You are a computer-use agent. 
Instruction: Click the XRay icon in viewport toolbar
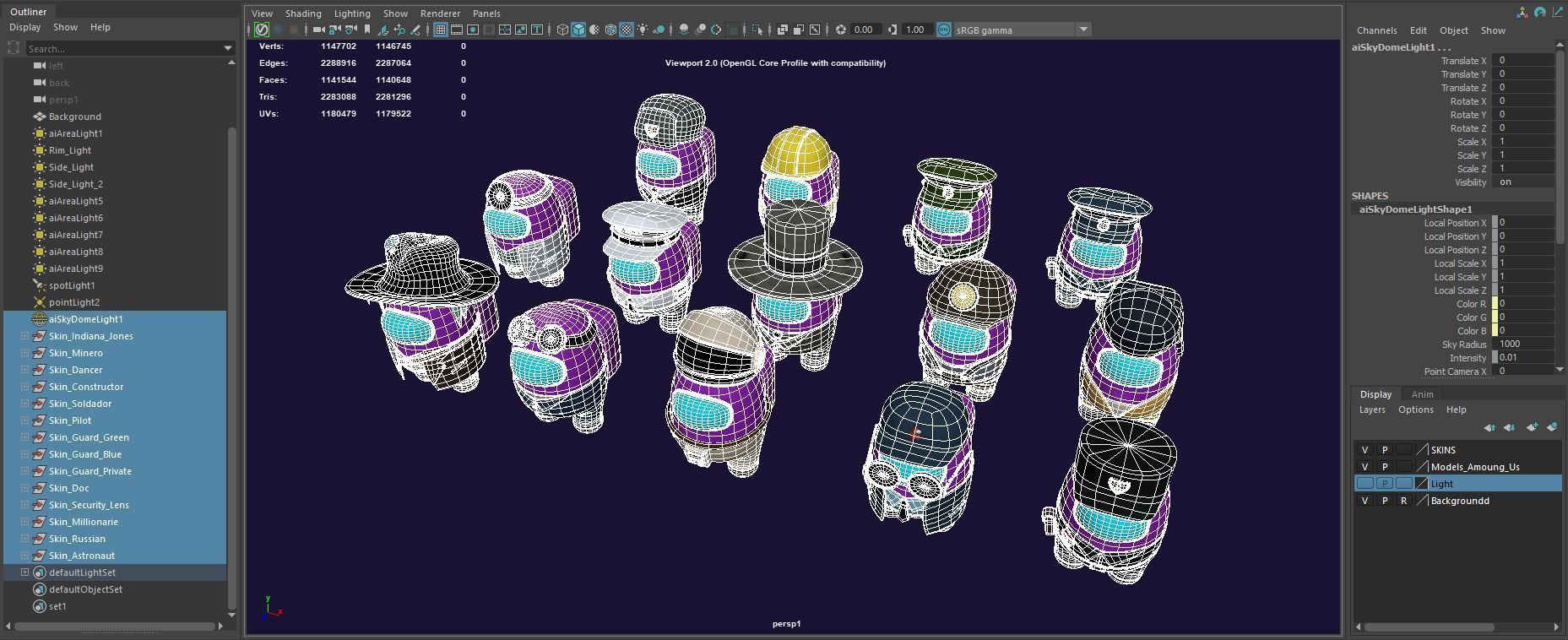point(782,30)
